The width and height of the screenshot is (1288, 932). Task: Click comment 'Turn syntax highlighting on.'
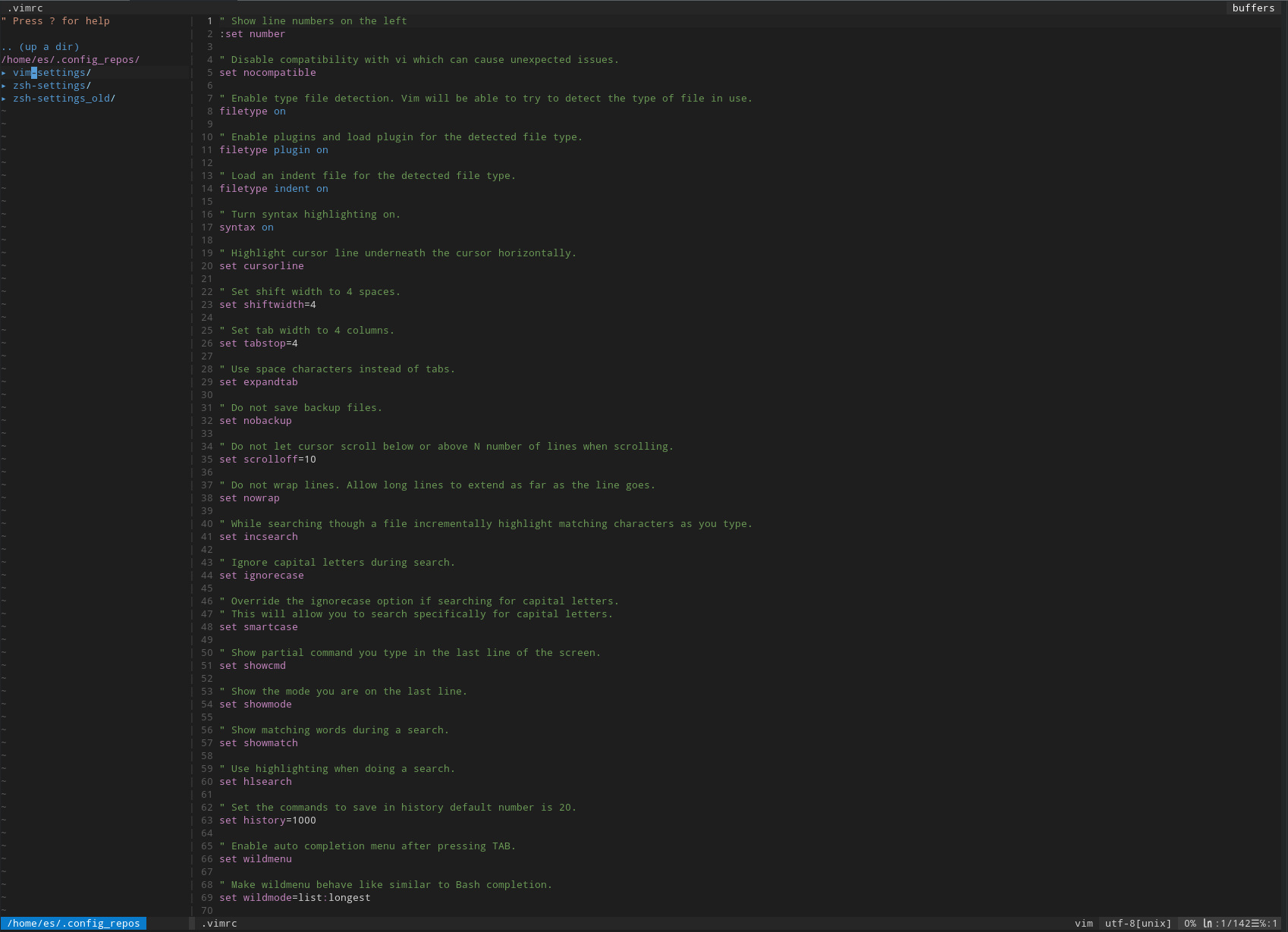coord(310,215)
